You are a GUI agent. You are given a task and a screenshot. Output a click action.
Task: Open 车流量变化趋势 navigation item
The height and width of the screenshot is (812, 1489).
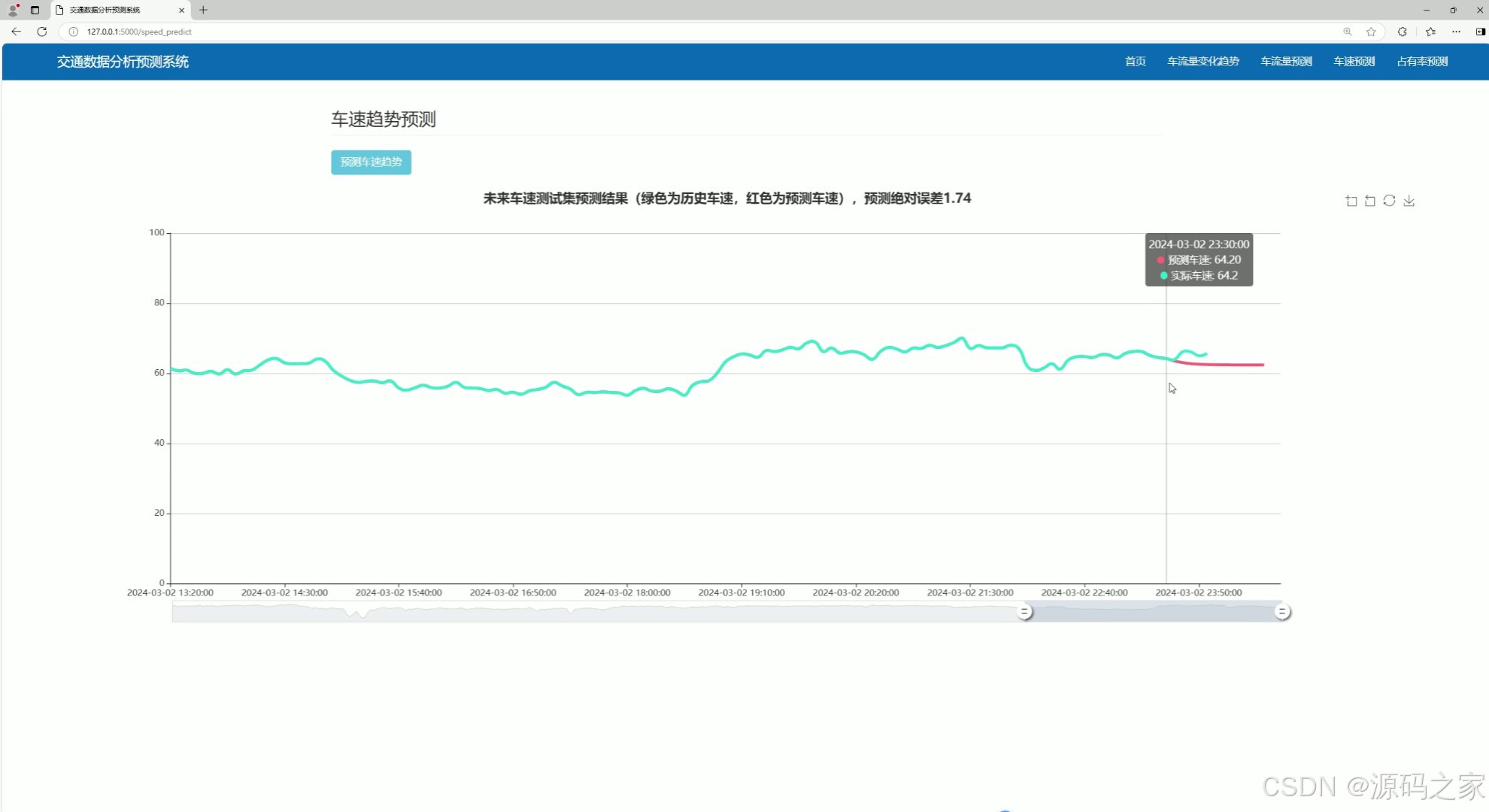1202,62
